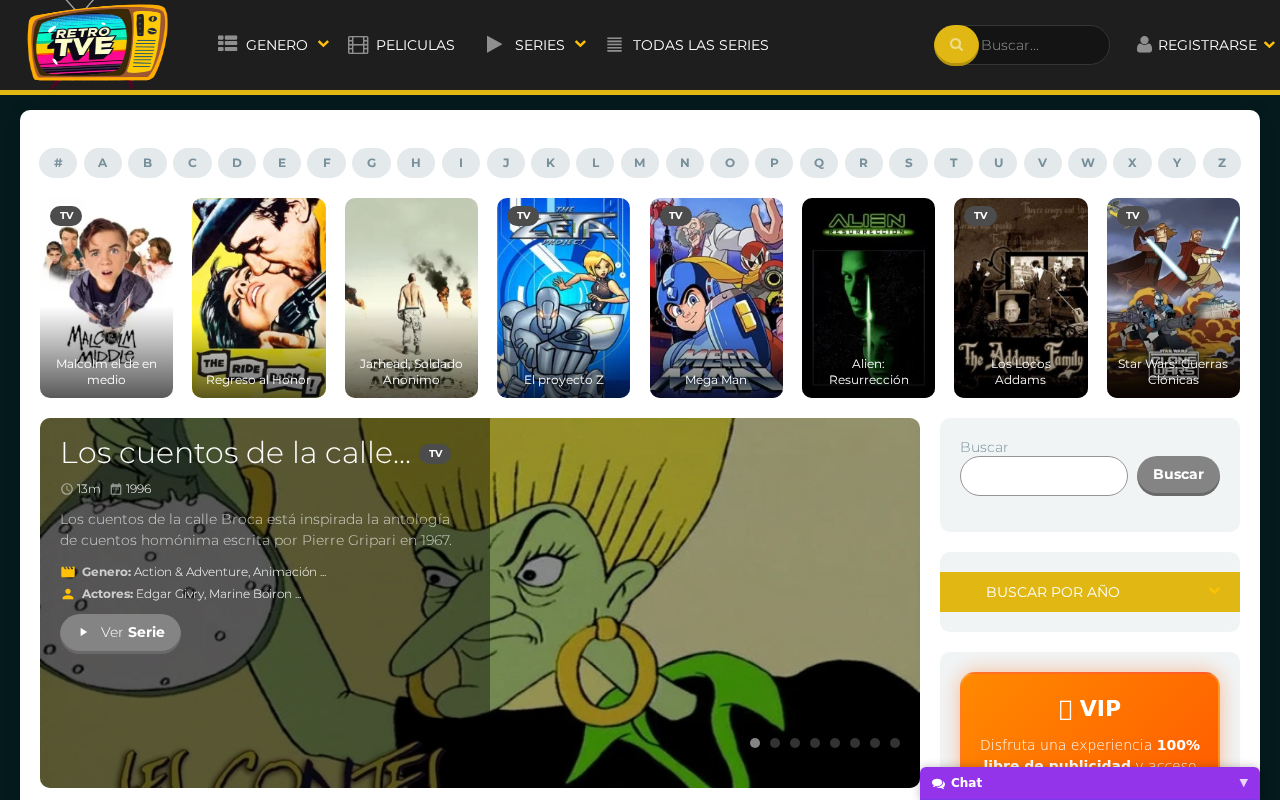Filter titles by letter G
The height and width of the screenshot is (800, 1280).
pyautogui.click(x=371, y=163)
